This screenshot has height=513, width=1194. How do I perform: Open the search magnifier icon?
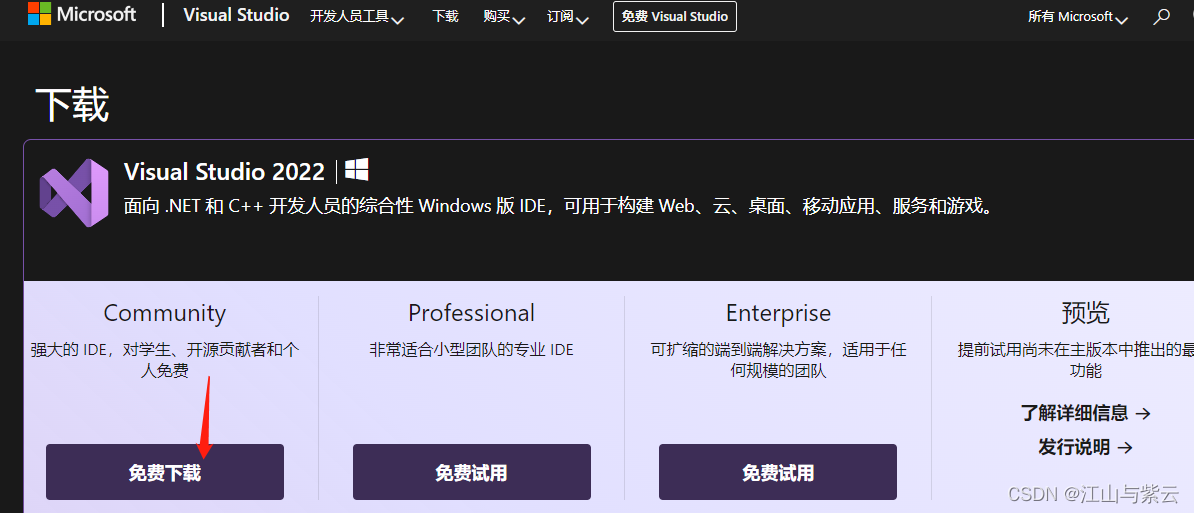point(1161,16)
